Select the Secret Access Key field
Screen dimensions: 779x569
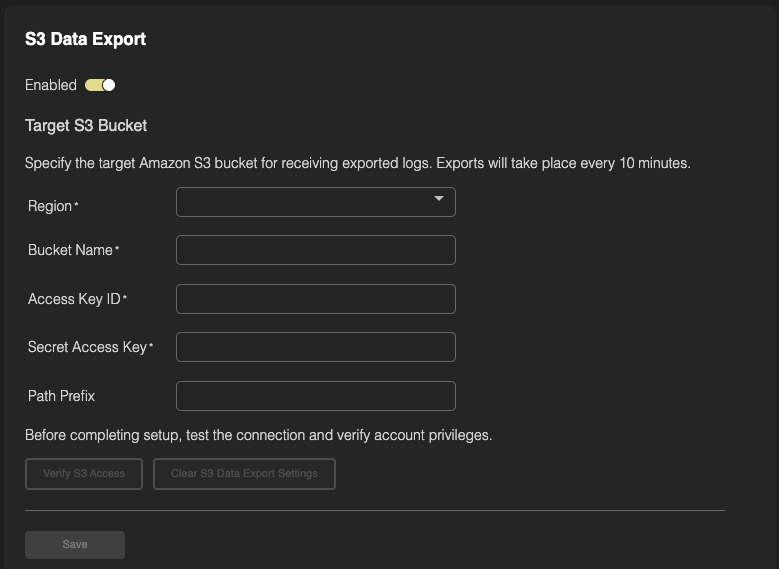tap(315, 347)
